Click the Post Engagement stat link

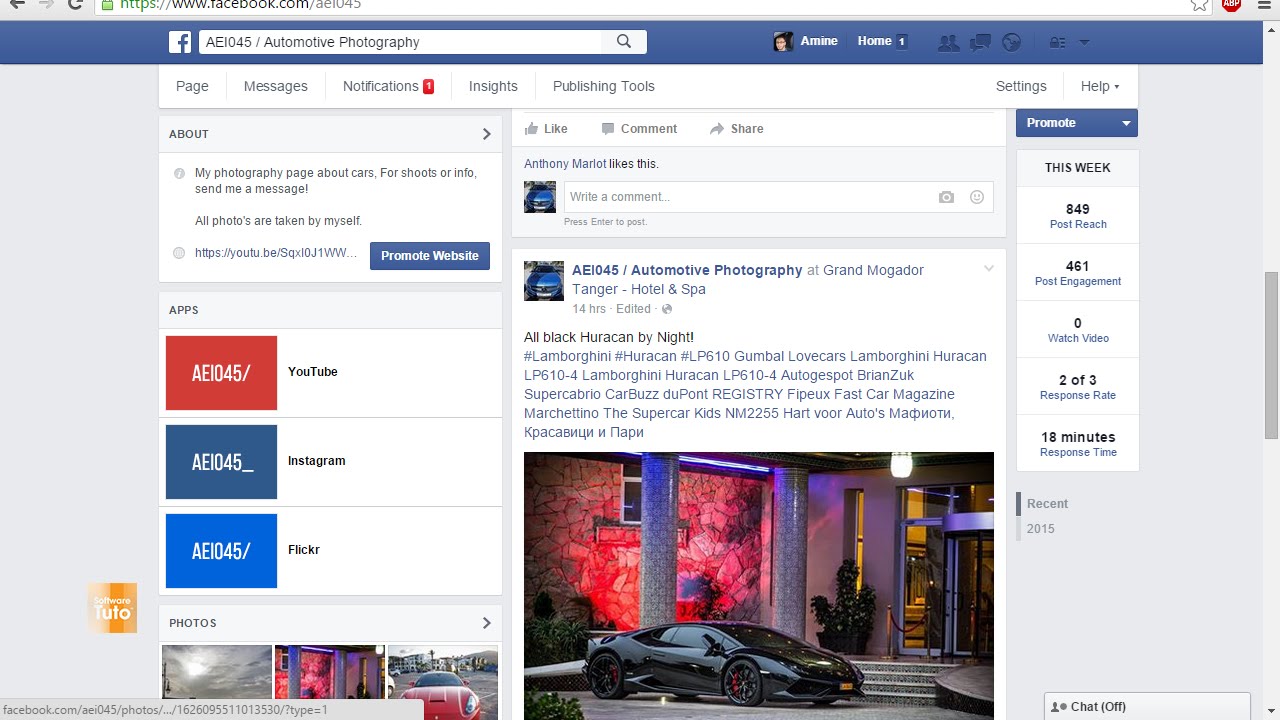[1078, 281]
